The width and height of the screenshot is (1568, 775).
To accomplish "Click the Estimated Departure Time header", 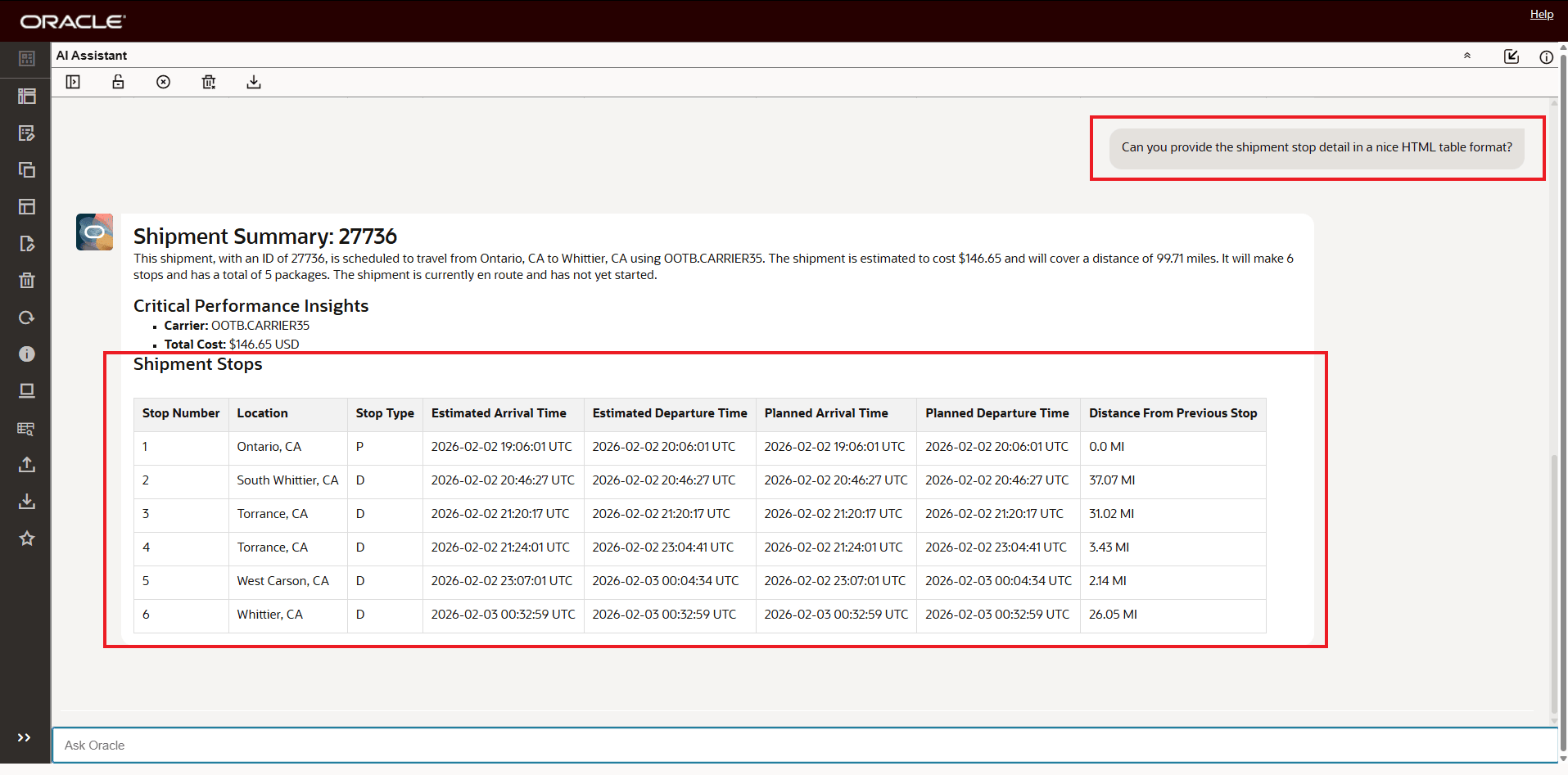I will (x=670, y=413).
